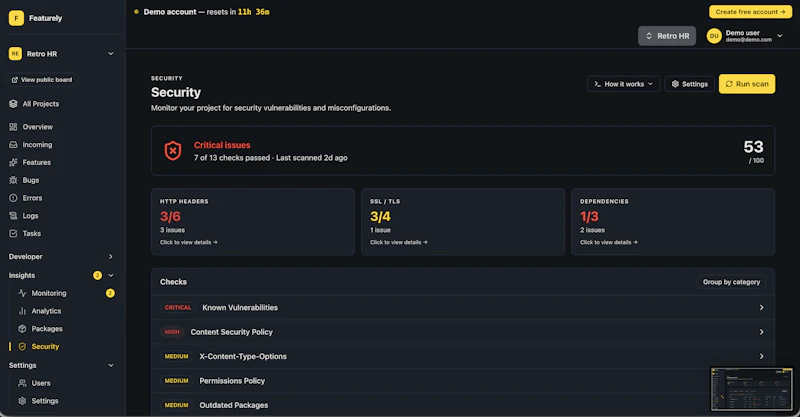Collapse the Insights section chevron
800x417 pixels.
point(111,276)
